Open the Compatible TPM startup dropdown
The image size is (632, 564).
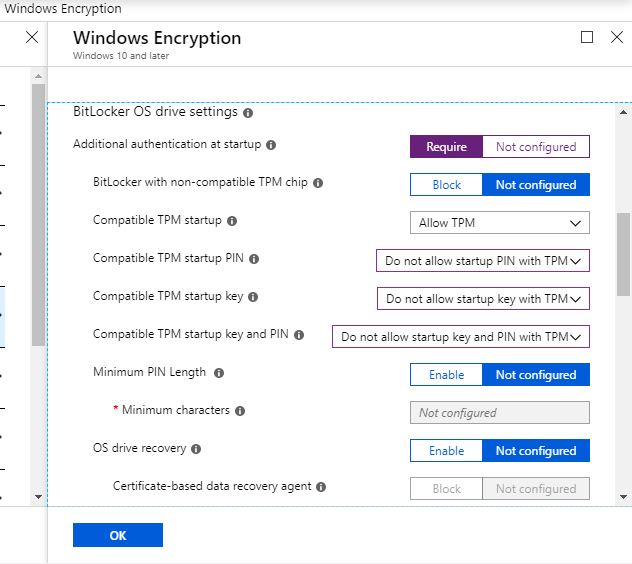[x=499, y=223]
